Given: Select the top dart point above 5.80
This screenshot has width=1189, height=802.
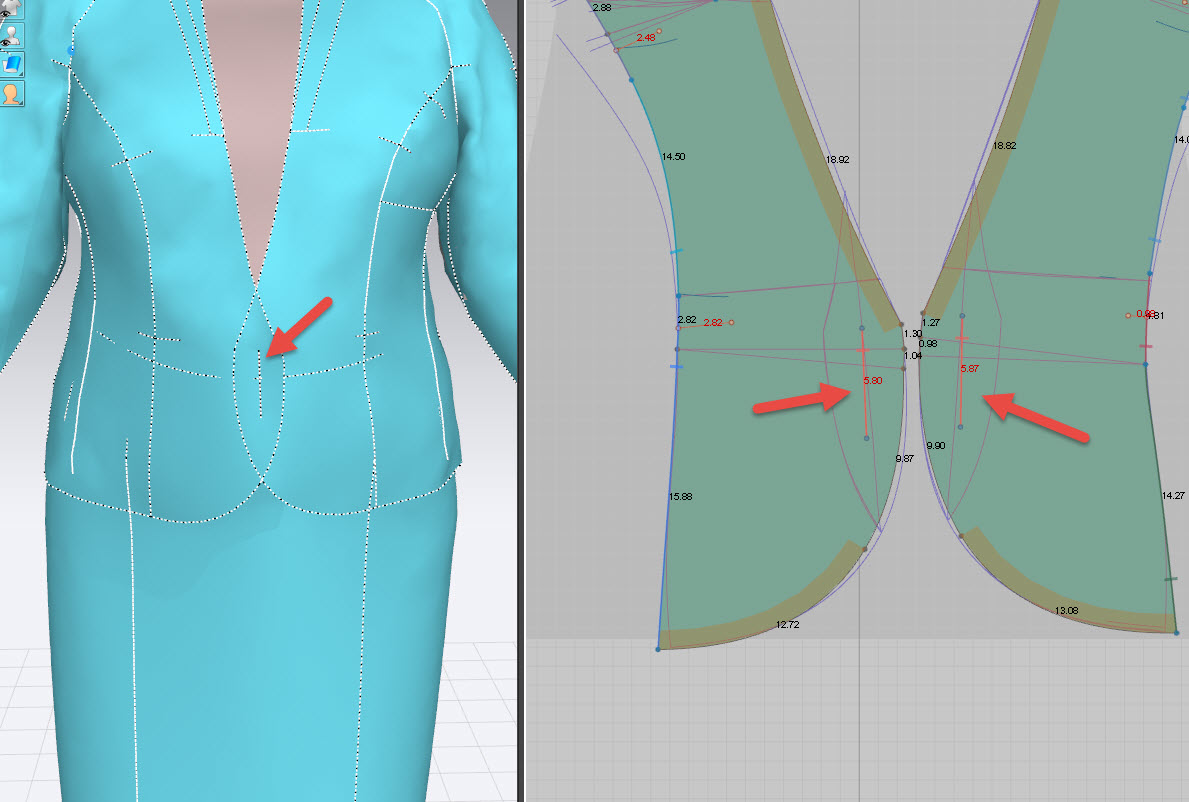Looking at the screenshot, I should click(x=861, y=328).
